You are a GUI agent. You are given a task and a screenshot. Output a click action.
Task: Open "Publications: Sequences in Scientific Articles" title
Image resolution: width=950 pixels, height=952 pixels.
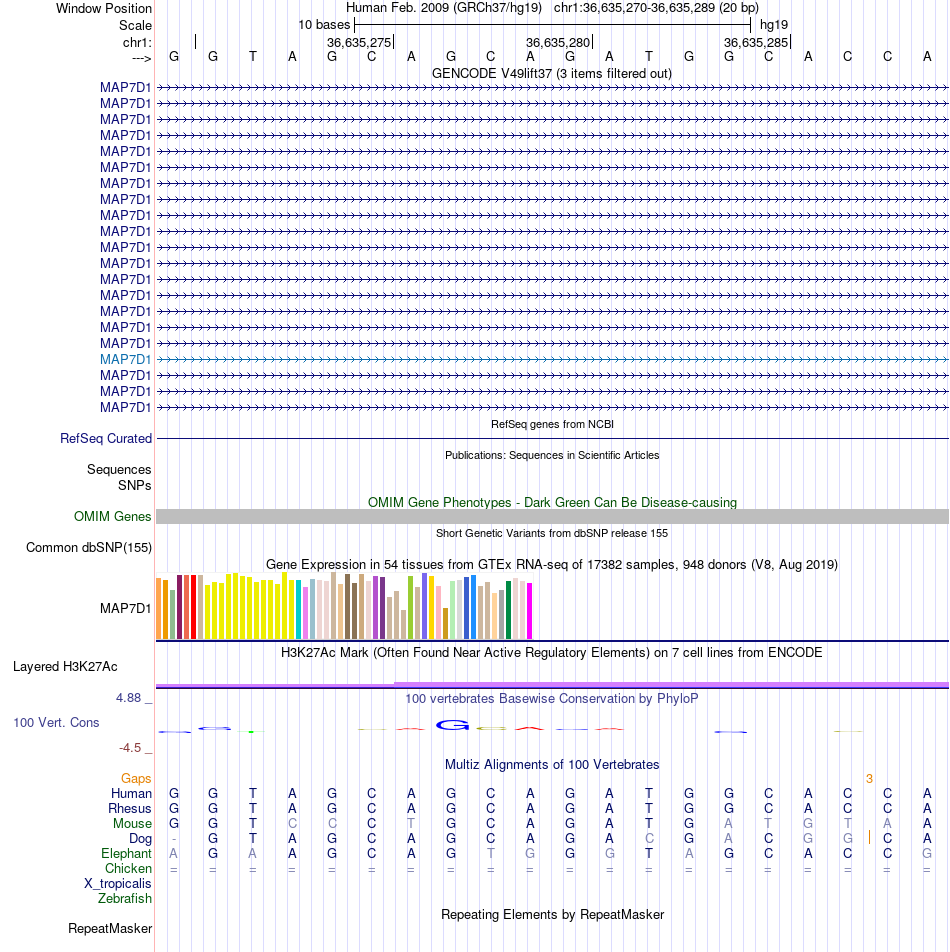[x=552, y=455]
